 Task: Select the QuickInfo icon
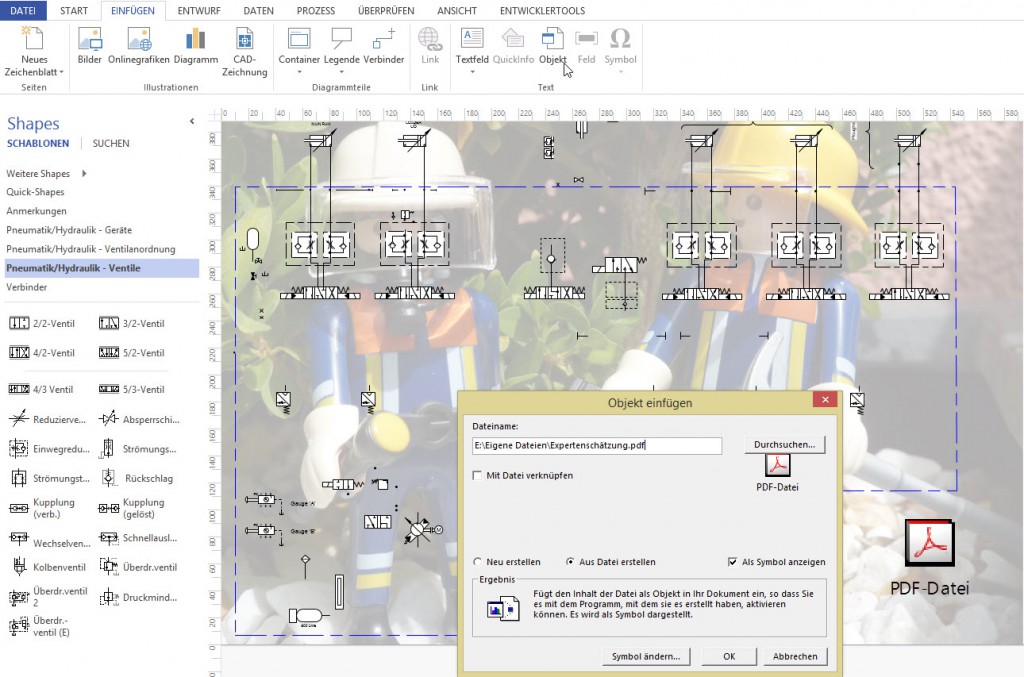pyautogui.click(x=511, y=45)
